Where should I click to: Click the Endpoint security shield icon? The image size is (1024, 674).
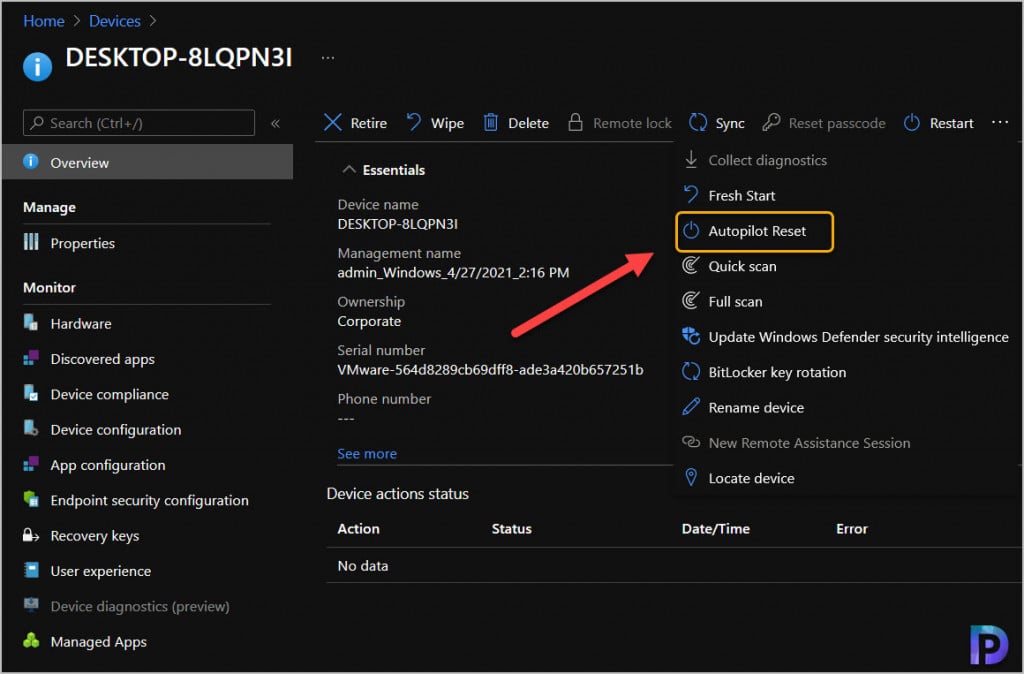point(31,499)
